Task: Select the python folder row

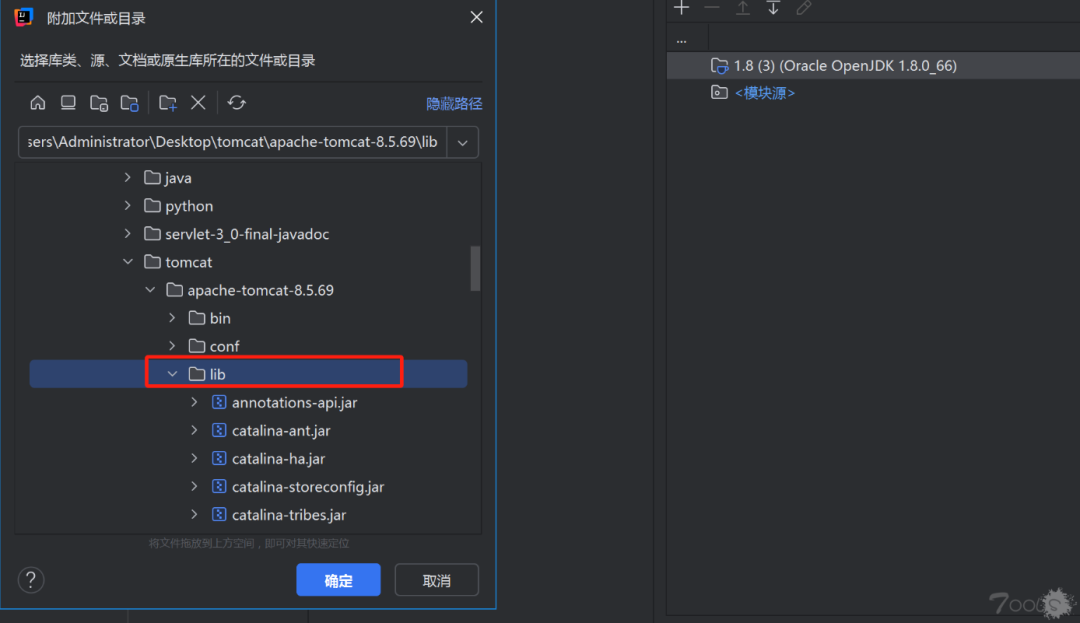Action: pyautogui.click(x=248, y=206)
